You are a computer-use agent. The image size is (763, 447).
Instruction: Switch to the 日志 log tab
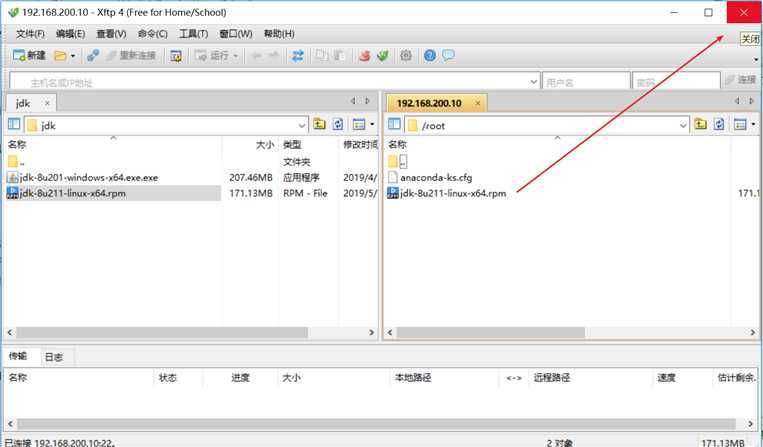click(54, 357)
